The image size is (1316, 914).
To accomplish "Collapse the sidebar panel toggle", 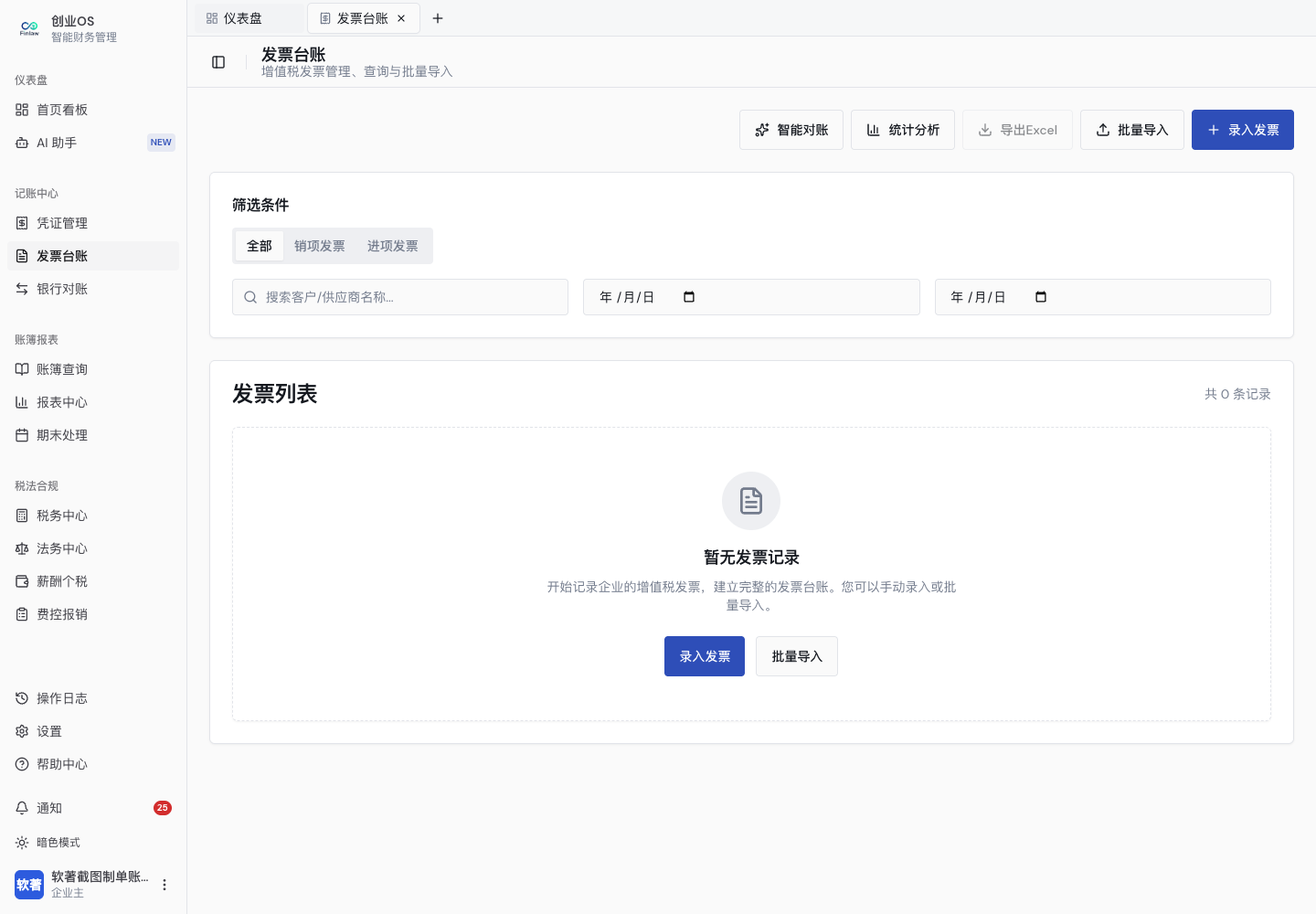I will 218,62.
